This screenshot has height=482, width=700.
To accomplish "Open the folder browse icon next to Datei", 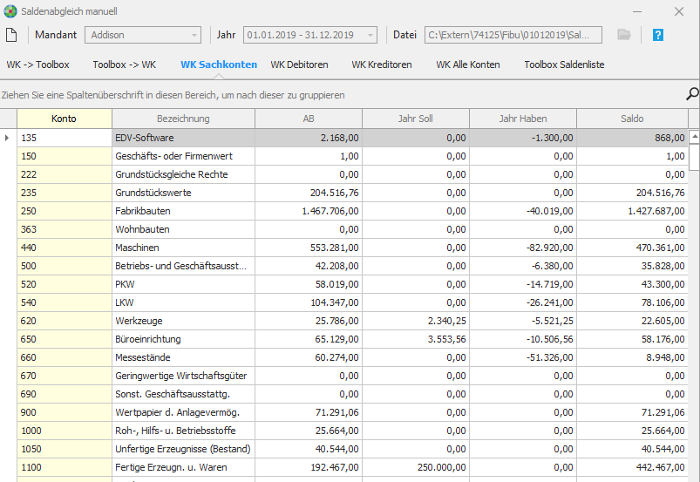I will click(624, 35).
